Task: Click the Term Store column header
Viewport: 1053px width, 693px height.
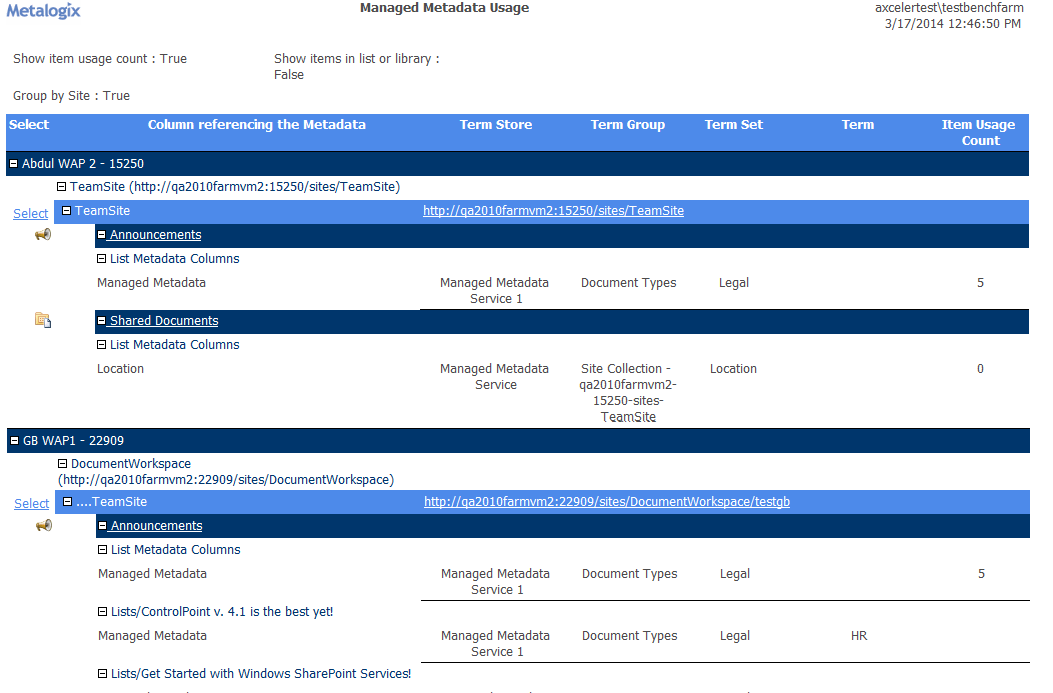Action: 495,124
